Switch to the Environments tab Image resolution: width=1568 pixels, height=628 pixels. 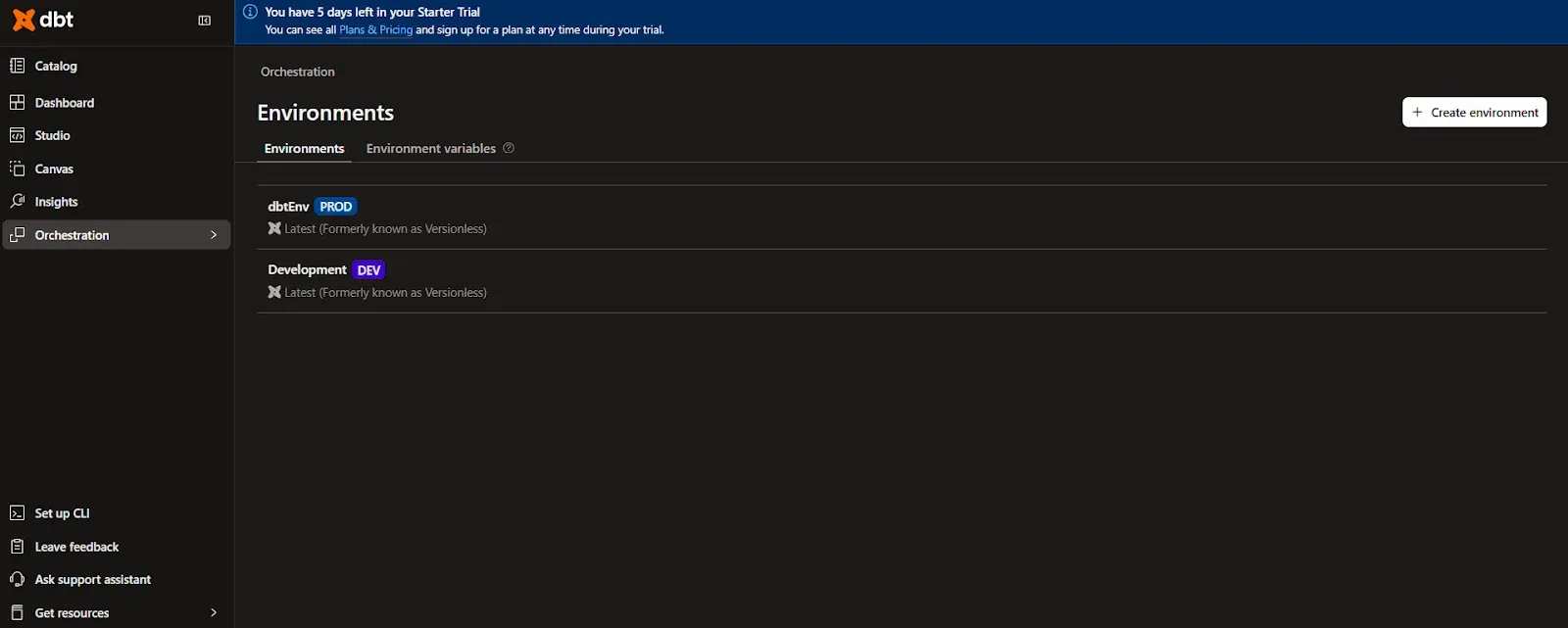click(304, 148)
